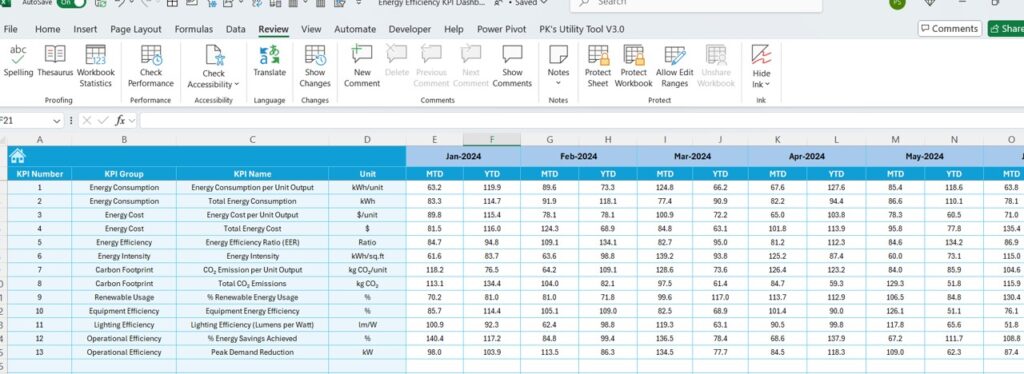
Task: Click the Delete comment icon
Action: pyautogui.click(x=396, y=55)
